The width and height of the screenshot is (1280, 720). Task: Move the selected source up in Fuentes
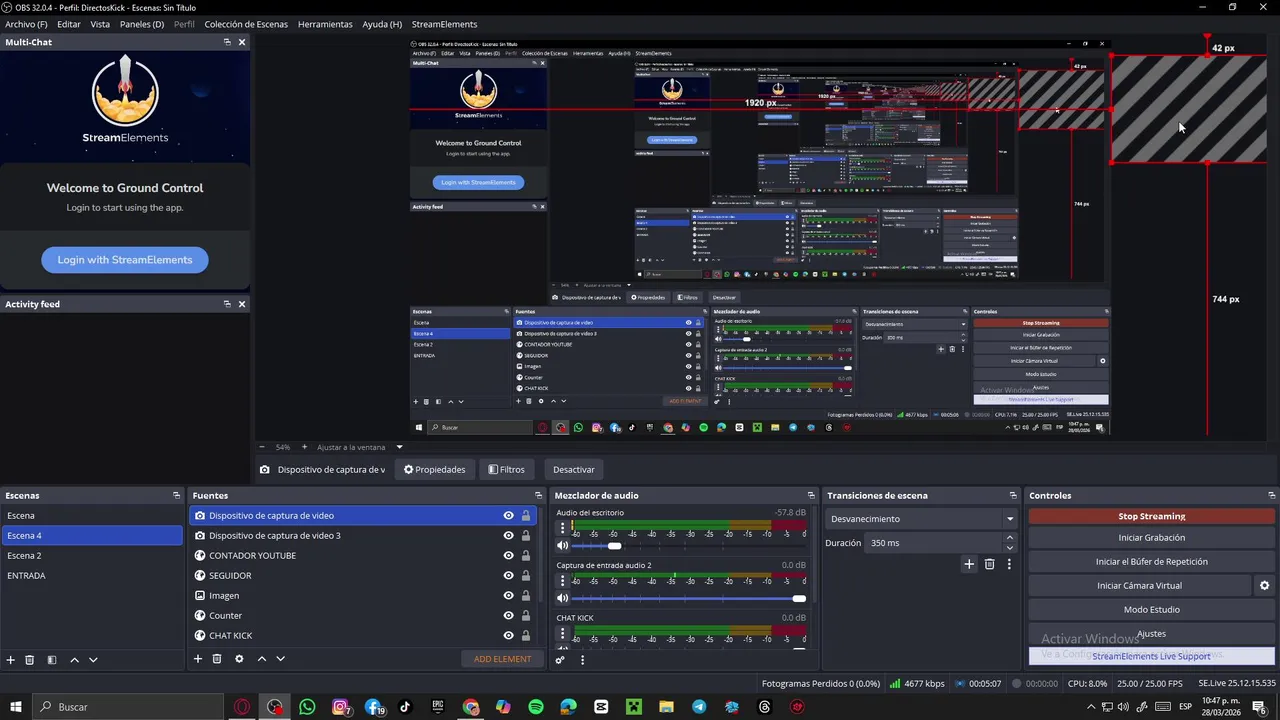262,659
